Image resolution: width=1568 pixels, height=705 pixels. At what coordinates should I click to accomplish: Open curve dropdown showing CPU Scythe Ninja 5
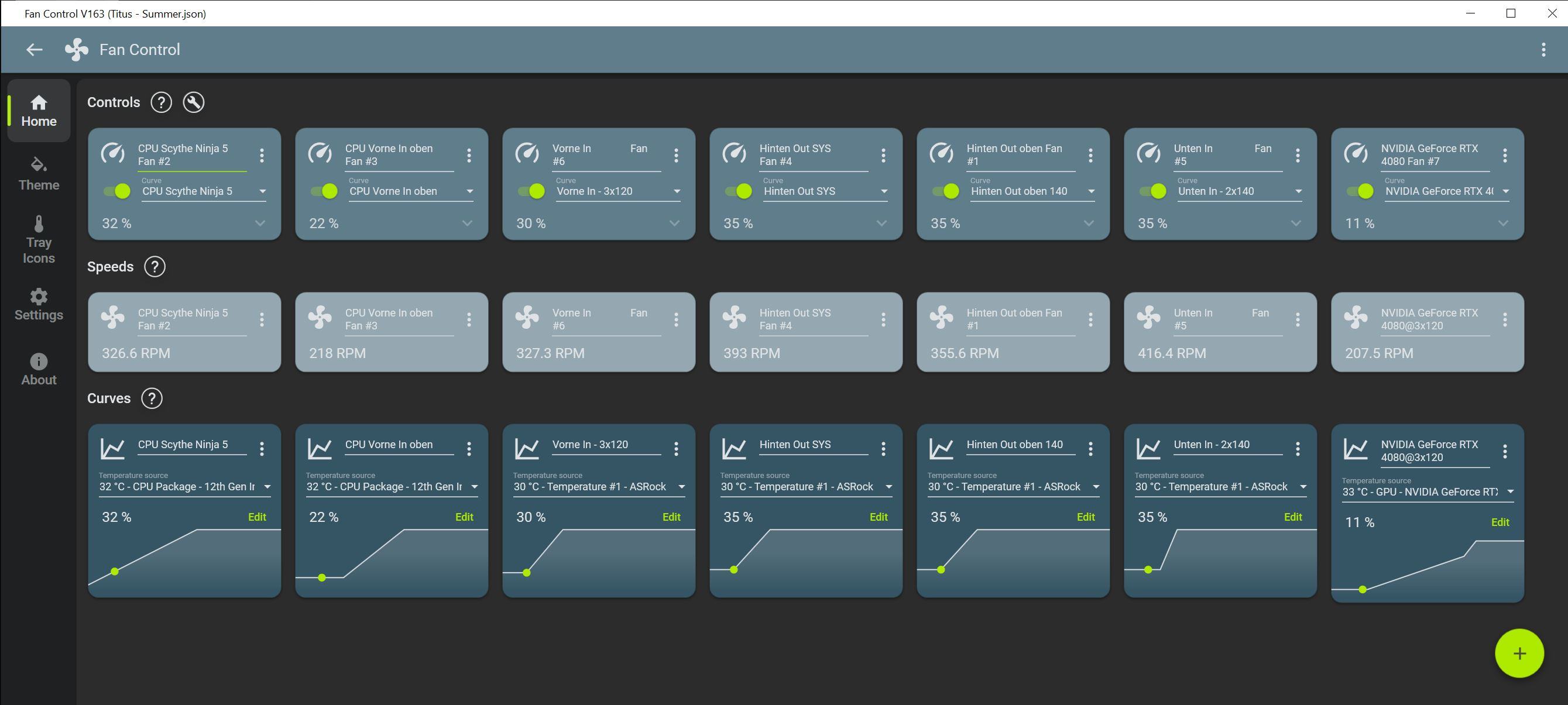tap(204, 191)
